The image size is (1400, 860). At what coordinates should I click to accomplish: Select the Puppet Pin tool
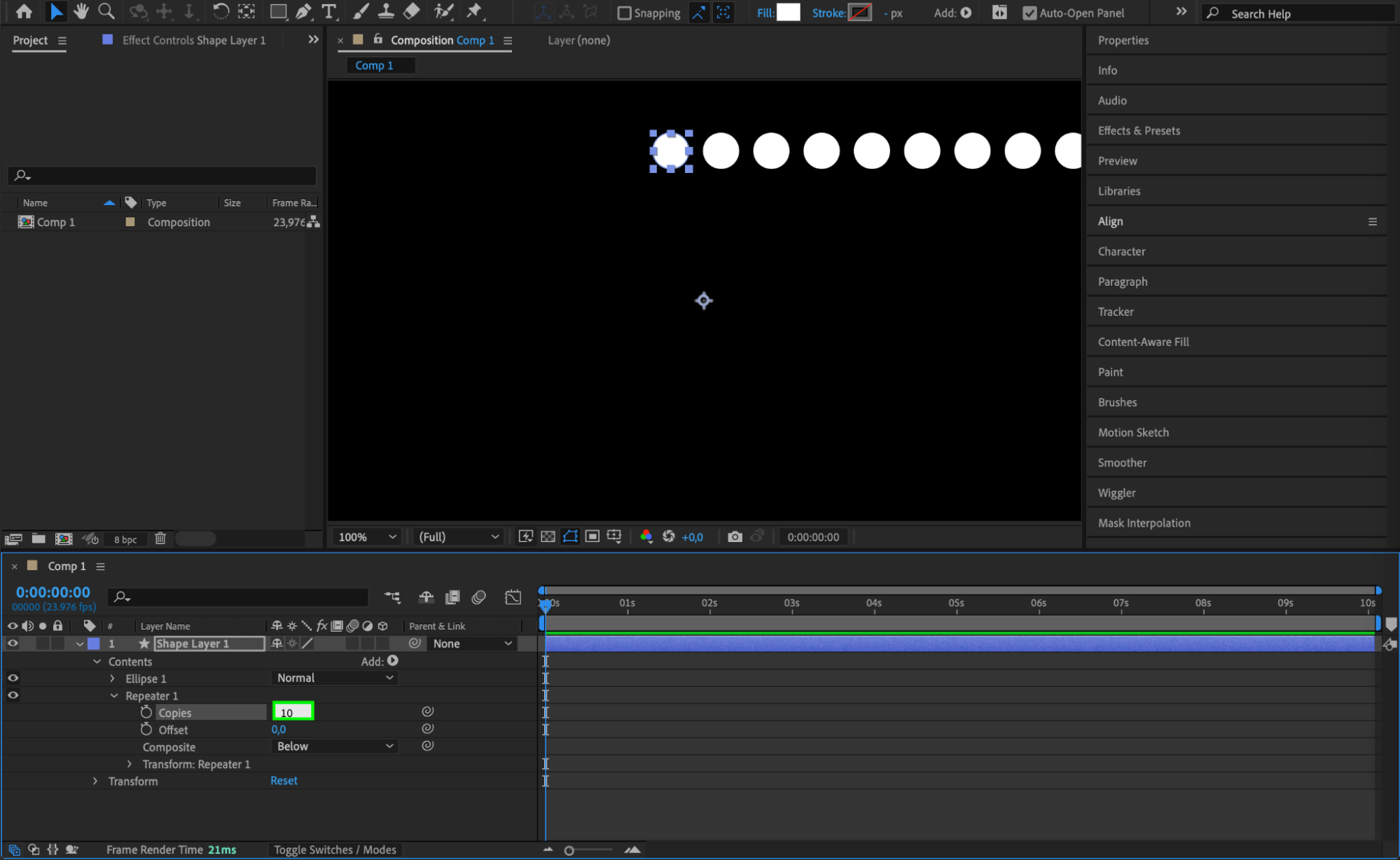click(x=474, y=11)
